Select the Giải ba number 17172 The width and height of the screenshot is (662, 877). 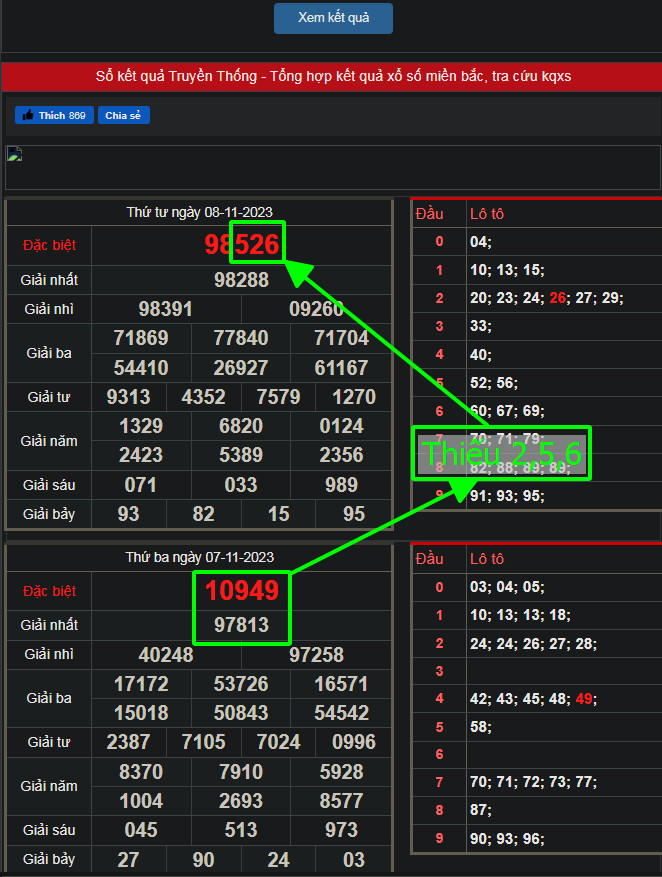tap(141, 684)
